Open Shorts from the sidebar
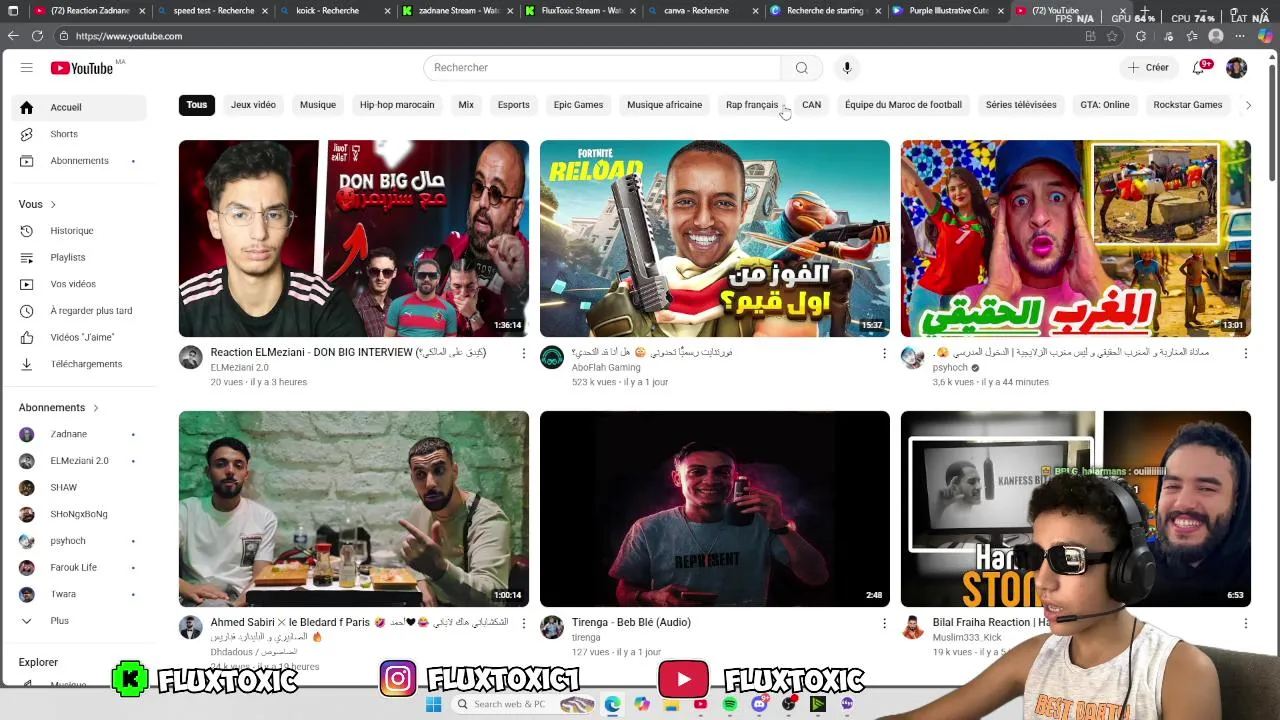1280x720 pixels. click(x=80, y=134)
